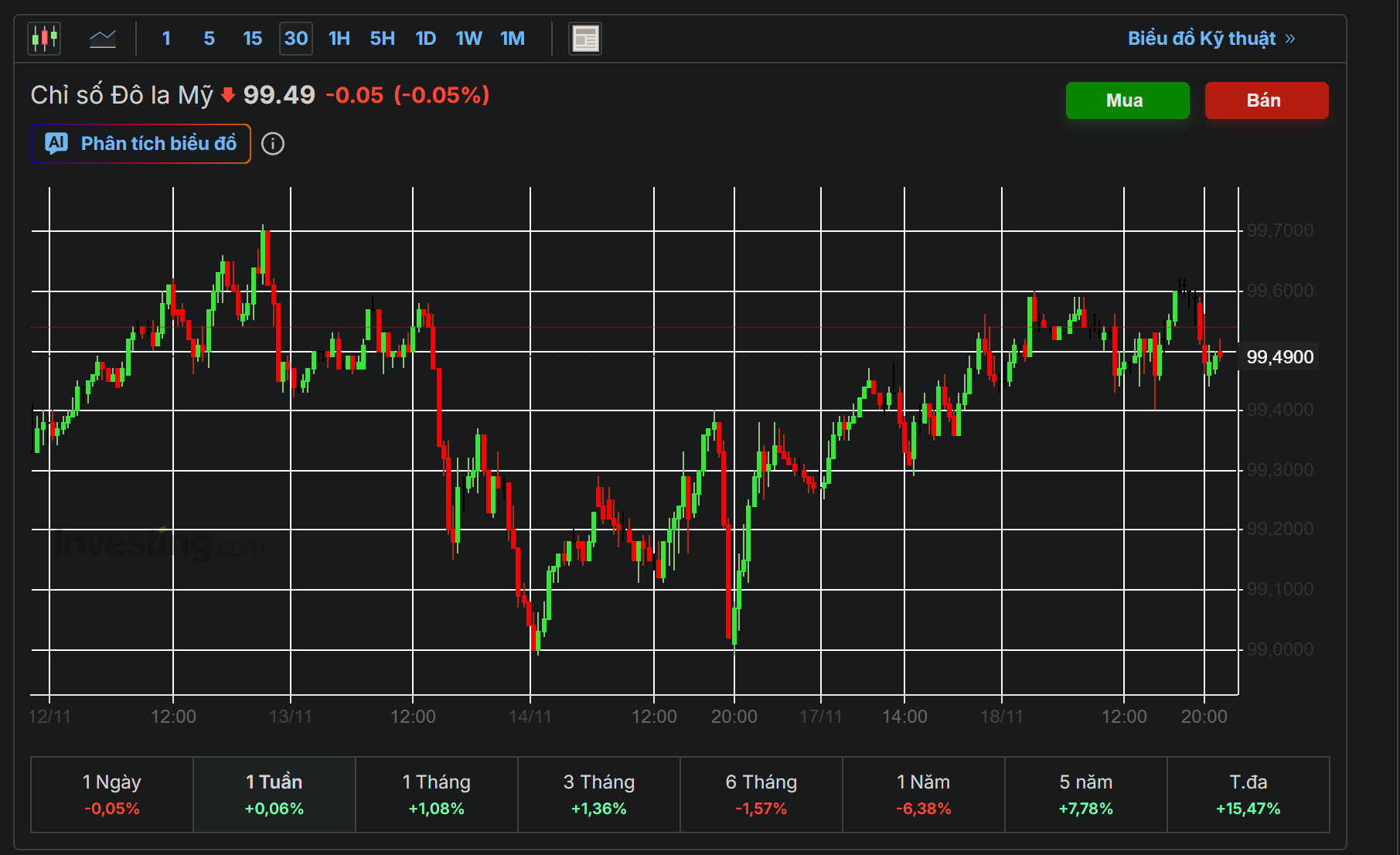Choose the 1H timeframe
This screenshot has height=855, width=1400.
(339, 39)
